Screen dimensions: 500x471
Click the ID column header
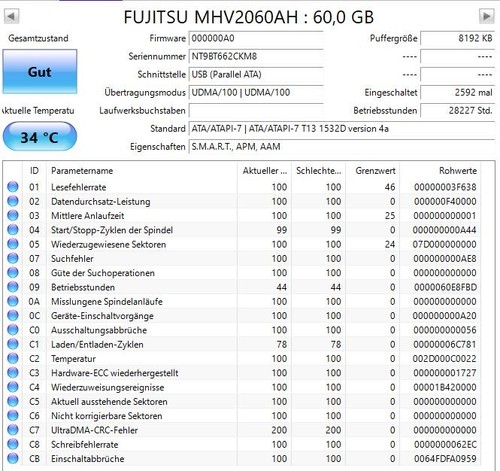pos(34,171)
